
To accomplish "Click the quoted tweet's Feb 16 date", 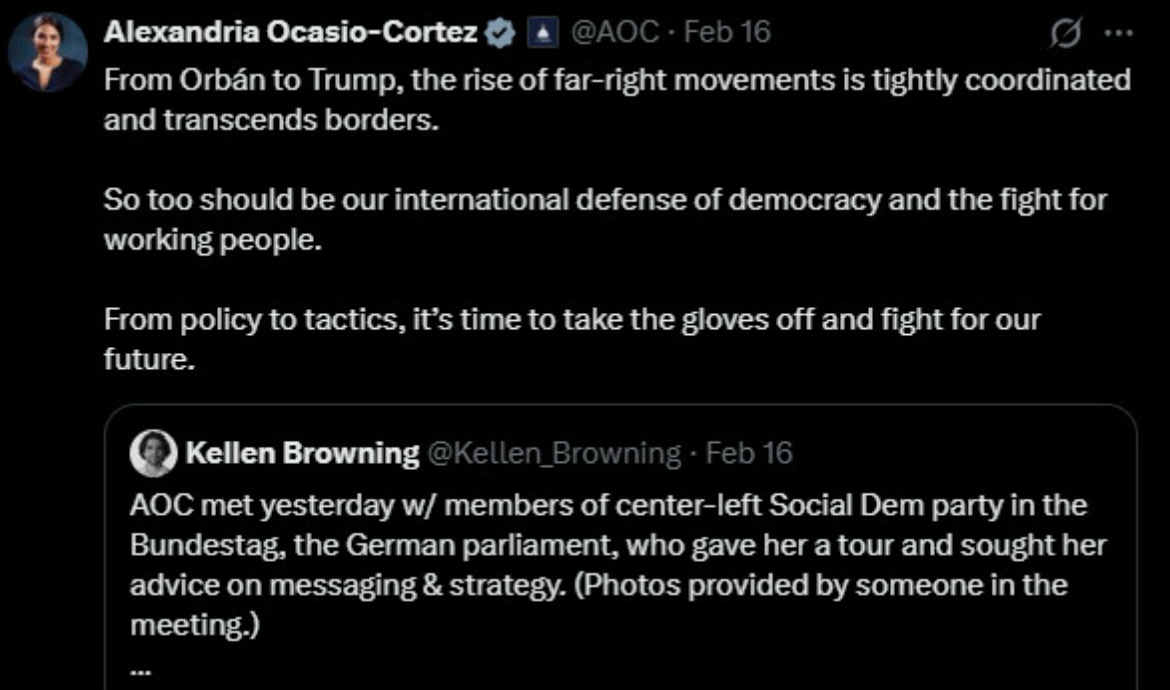I will (x=749, y=454).
